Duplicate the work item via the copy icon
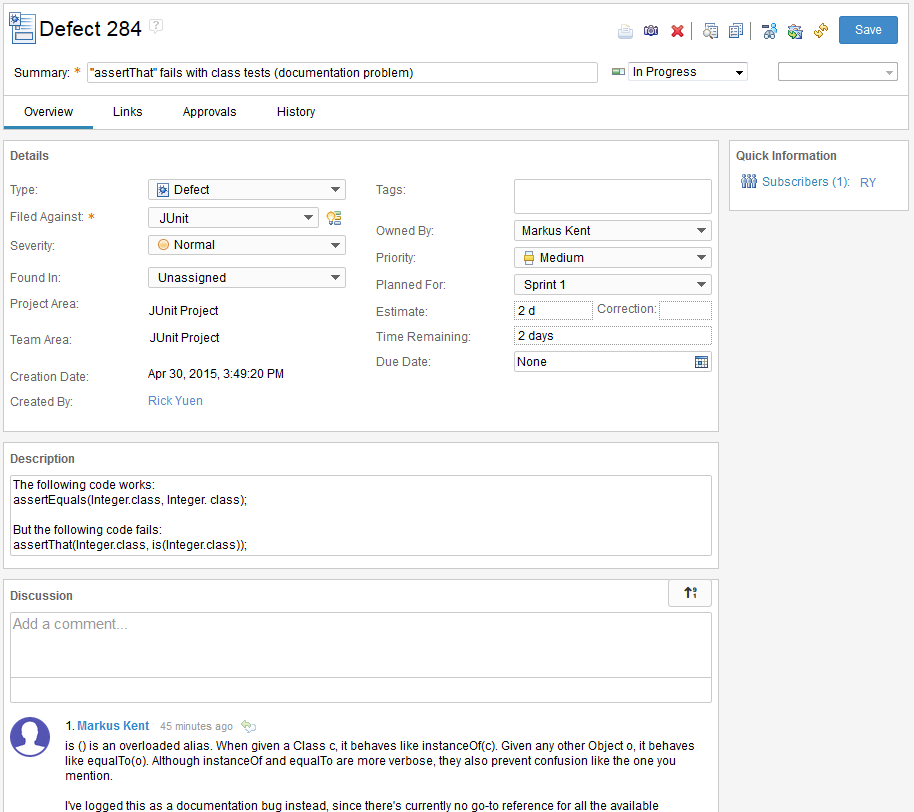The image size is (914, 812). [x=736, y=31]
